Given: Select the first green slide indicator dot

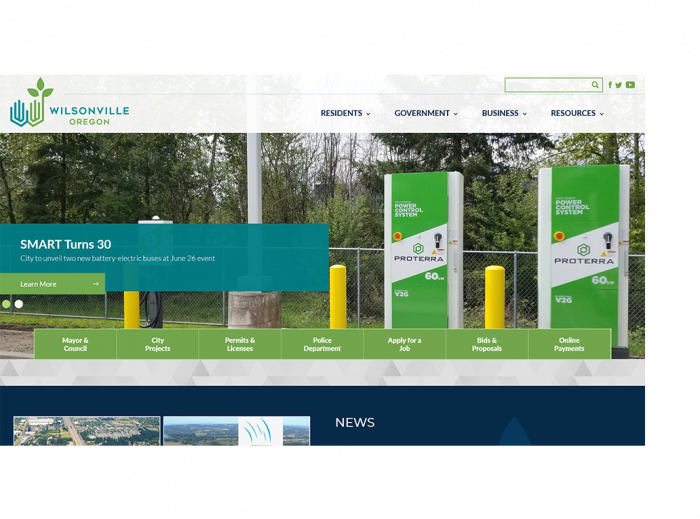Looking at the screenshot, I should [6, 304].
